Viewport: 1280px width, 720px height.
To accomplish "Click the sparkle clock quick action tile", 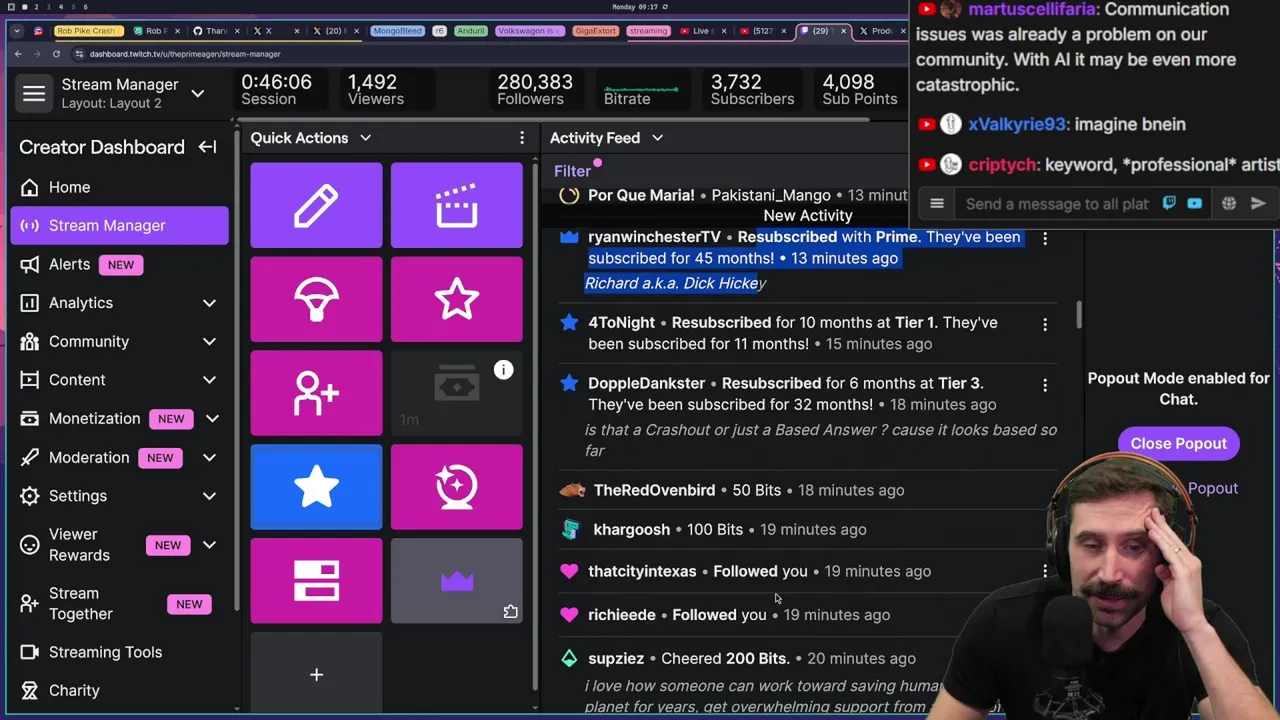I will 457,487.
